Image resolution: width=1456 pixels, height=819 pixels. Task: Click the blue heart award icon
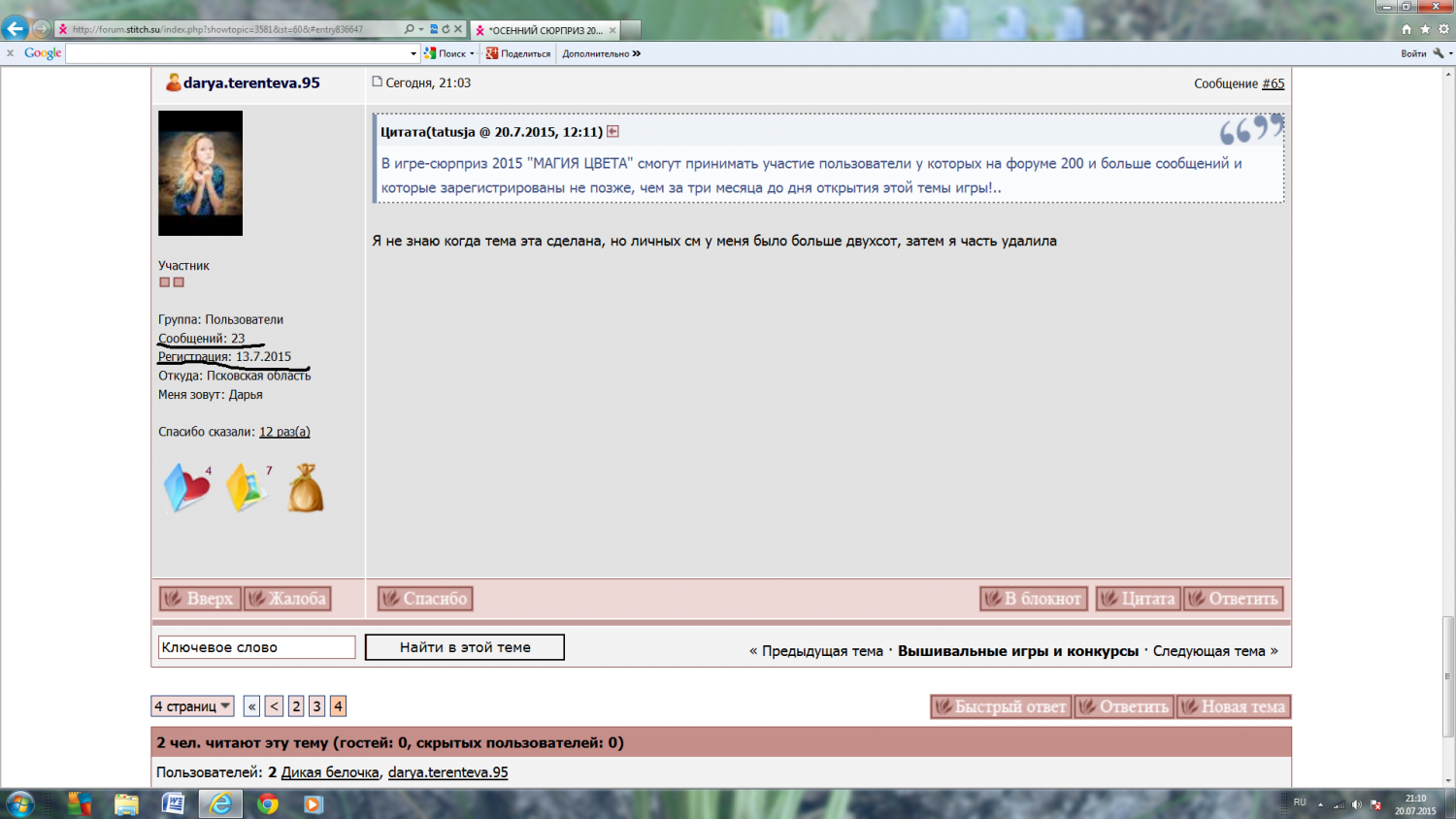click(x=186, y=487)
